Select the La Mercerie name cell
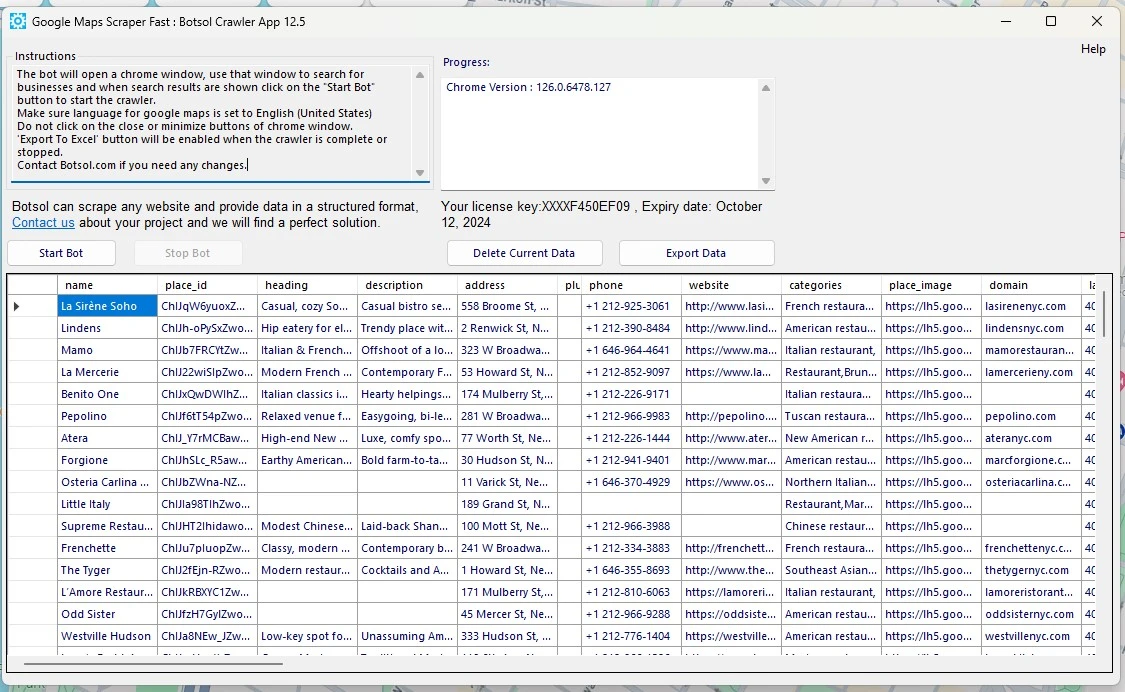 (107, 372)
